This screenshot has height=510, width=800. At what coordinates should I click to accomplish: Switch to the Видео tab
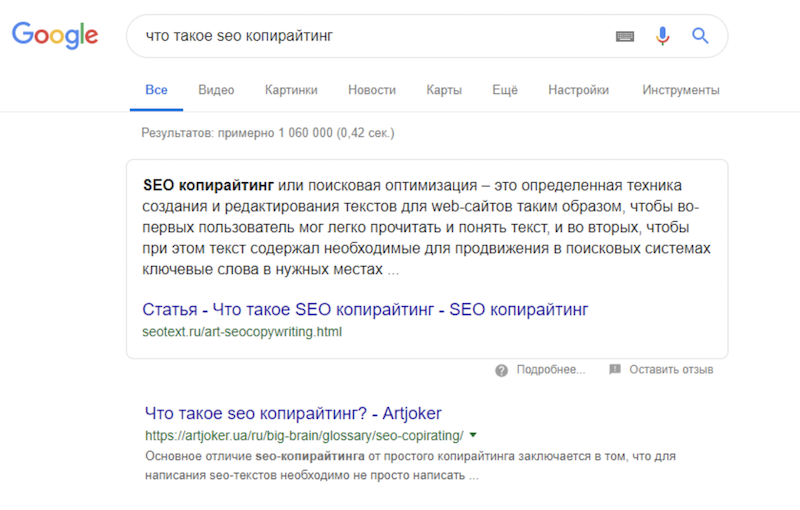point(216,90)
